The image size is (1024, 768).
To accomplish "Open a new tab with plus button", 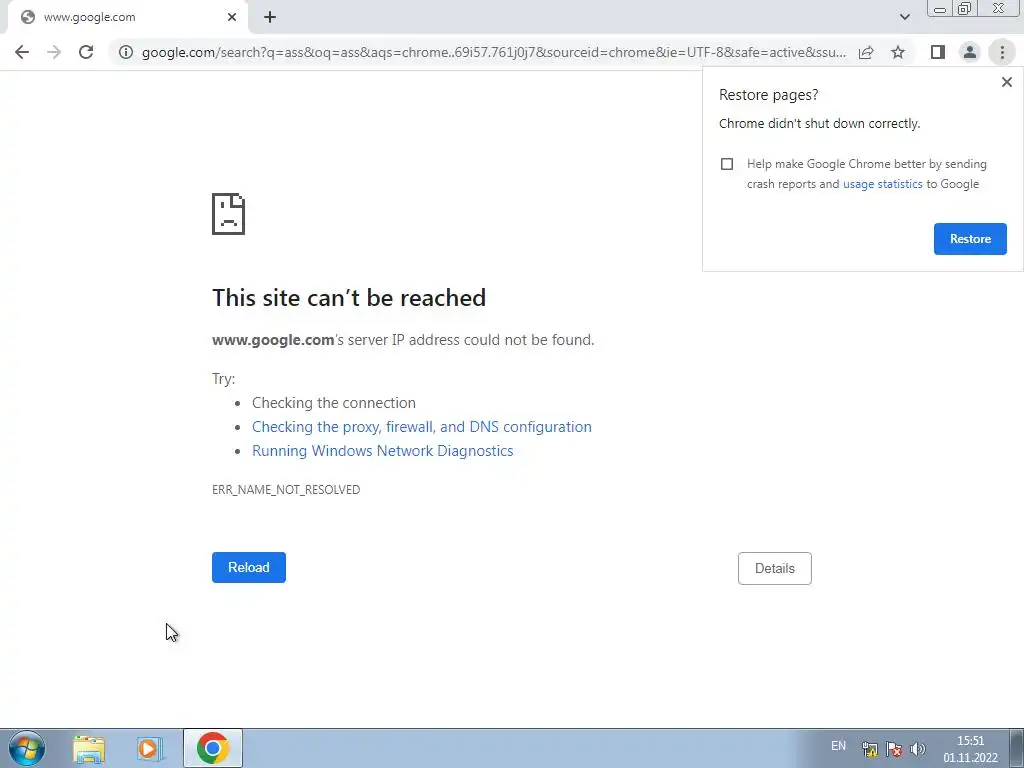I will [270, 18].
